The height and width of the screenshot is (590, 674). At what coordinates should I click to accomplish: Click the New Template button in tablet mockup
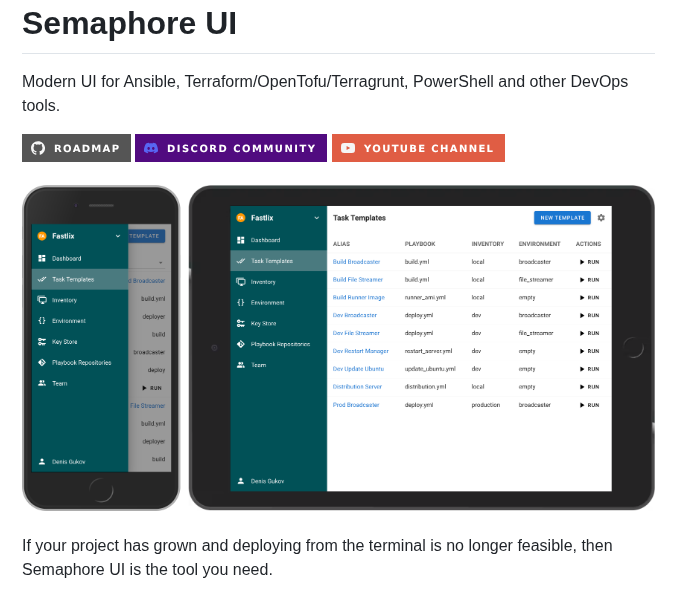562,218
